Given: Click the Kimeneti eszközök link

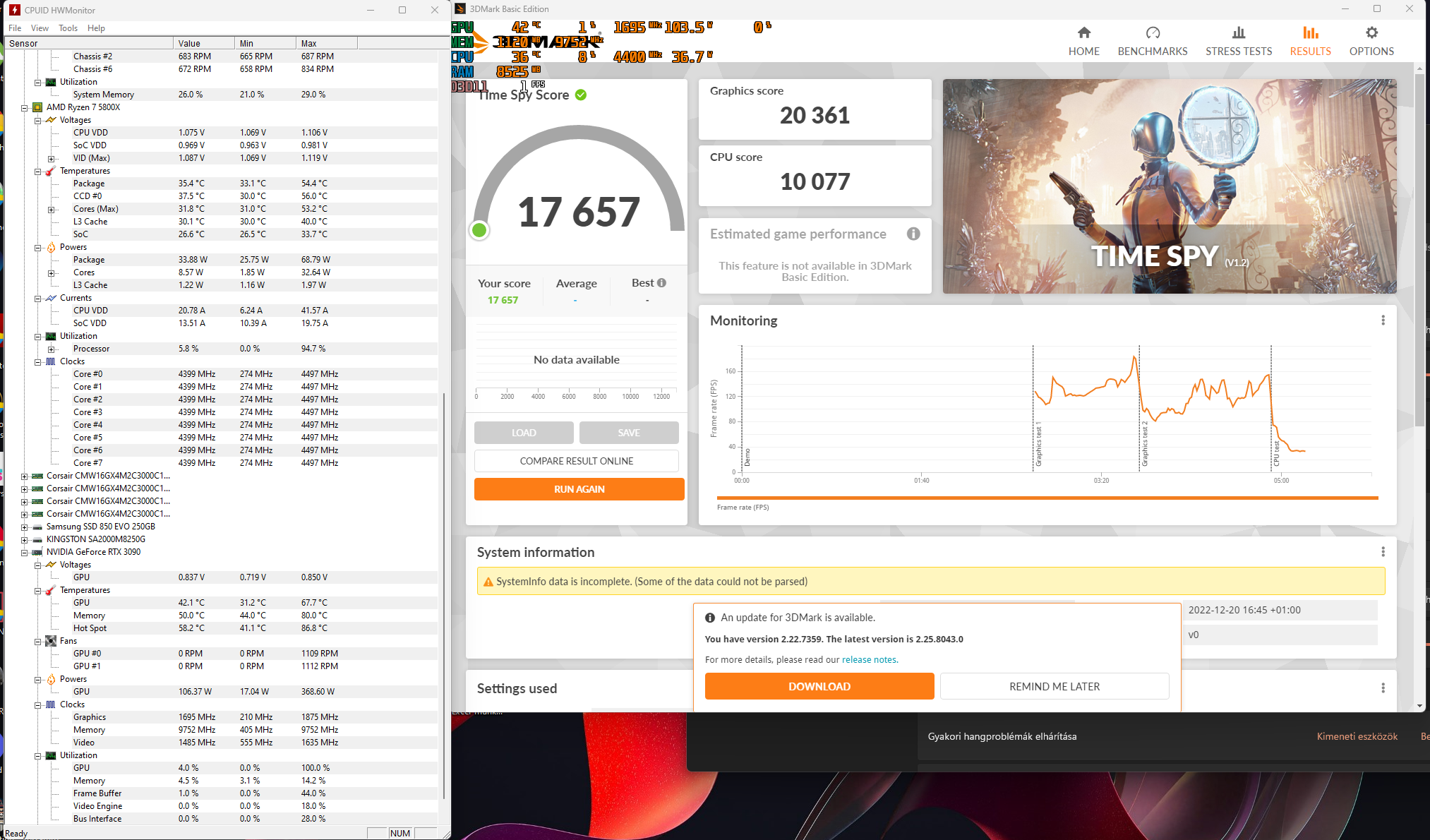Looking at the screenshot, I should point(1357,736).
